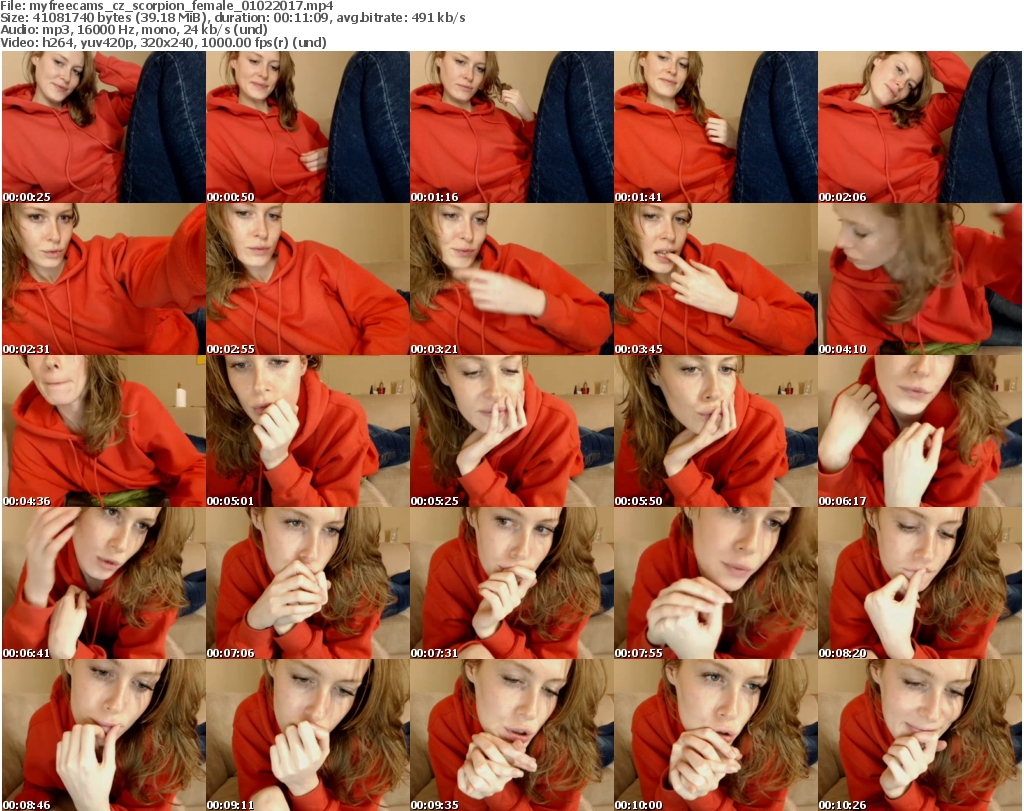Viewport: 1024px width, 811px height.
Task: Click the 'Audio: mp3, 16000 Hz' info line
Action: click(134, 30)
